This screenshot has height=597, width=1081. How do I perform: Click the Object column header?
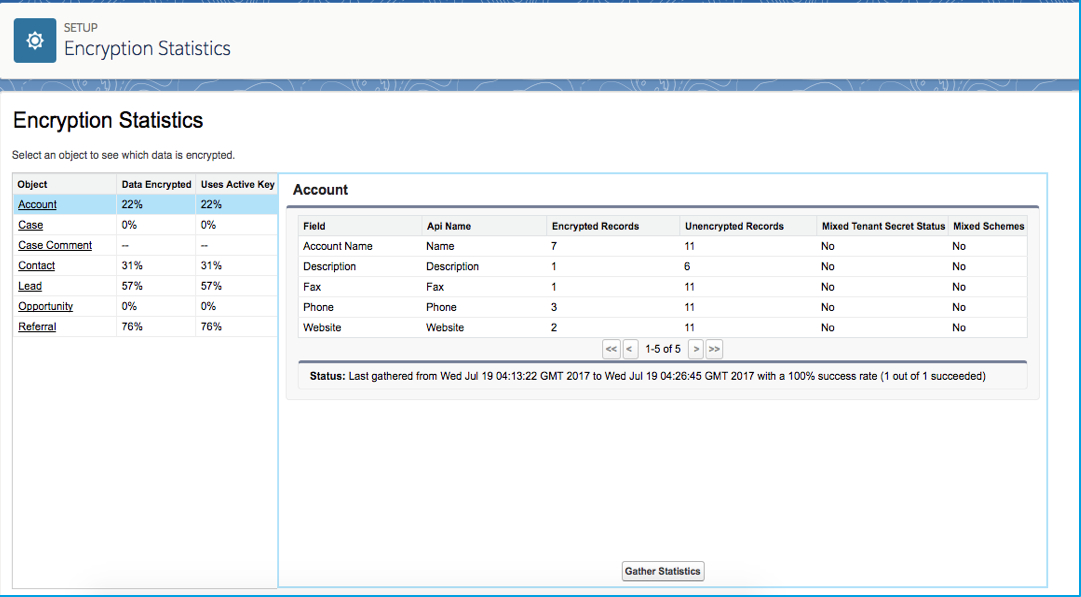[65, 184]
